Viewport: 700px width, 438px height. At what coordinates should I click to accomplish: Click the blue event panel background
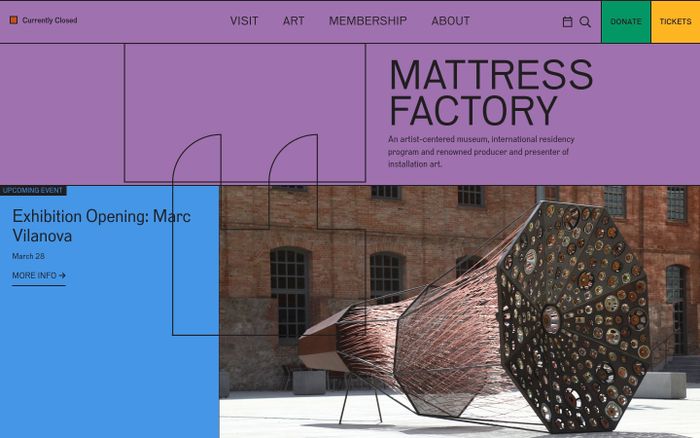point(109,357)
